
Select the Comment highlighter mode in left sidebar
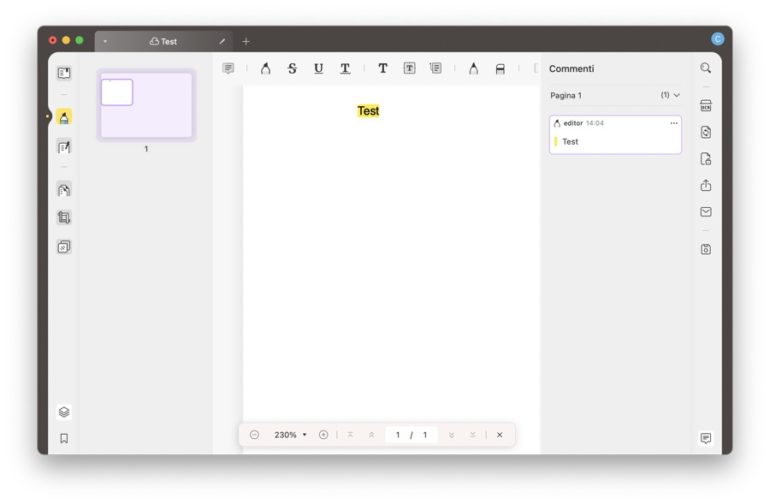click(64, 117)
